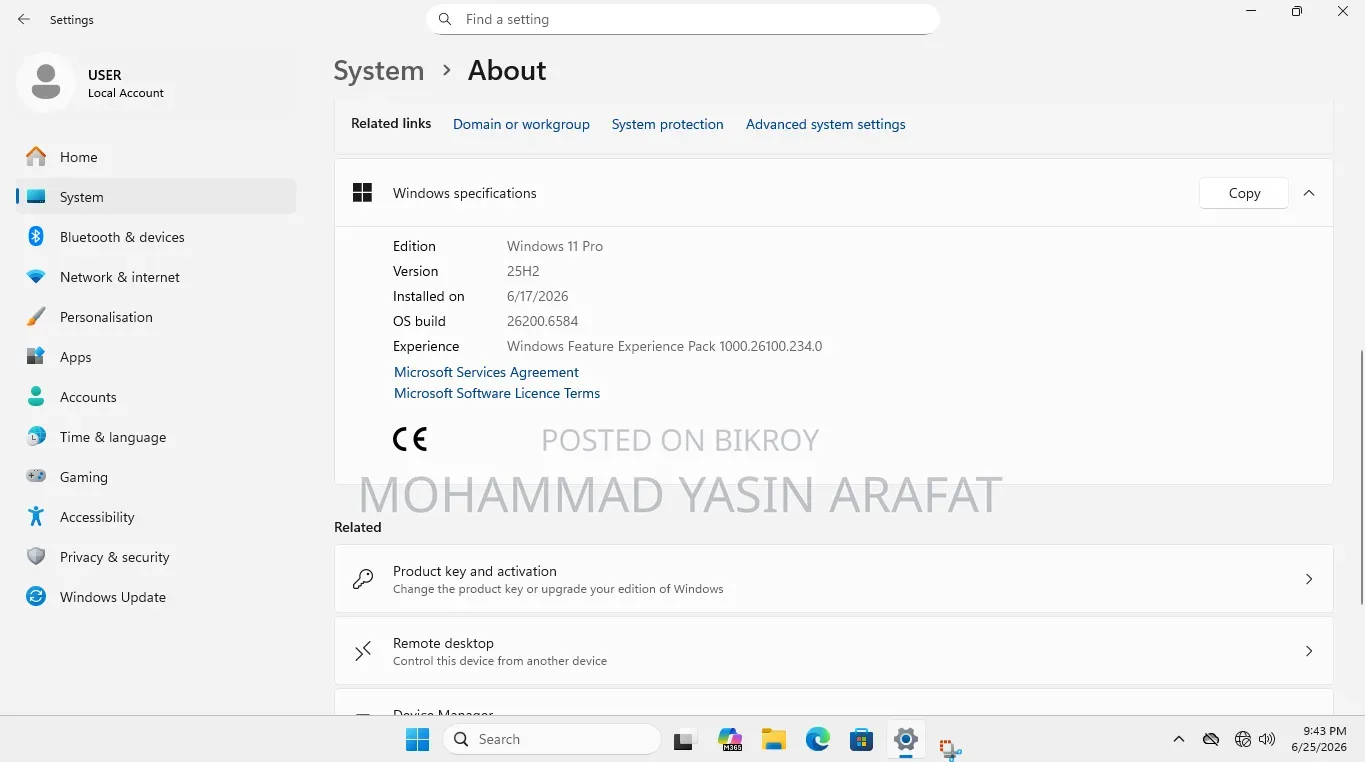Click the Privacy & security shield icon

point(36,557)
